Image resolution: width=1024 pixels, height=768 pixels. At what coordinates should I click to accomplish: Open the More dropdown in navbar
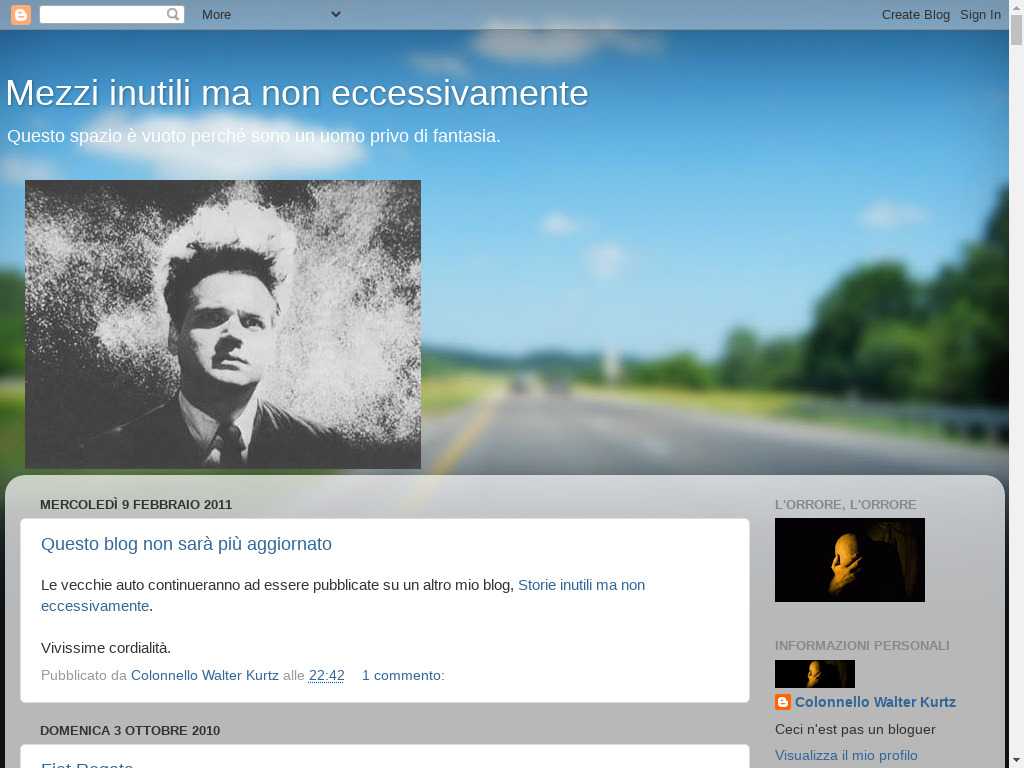[x=271, y=14]
